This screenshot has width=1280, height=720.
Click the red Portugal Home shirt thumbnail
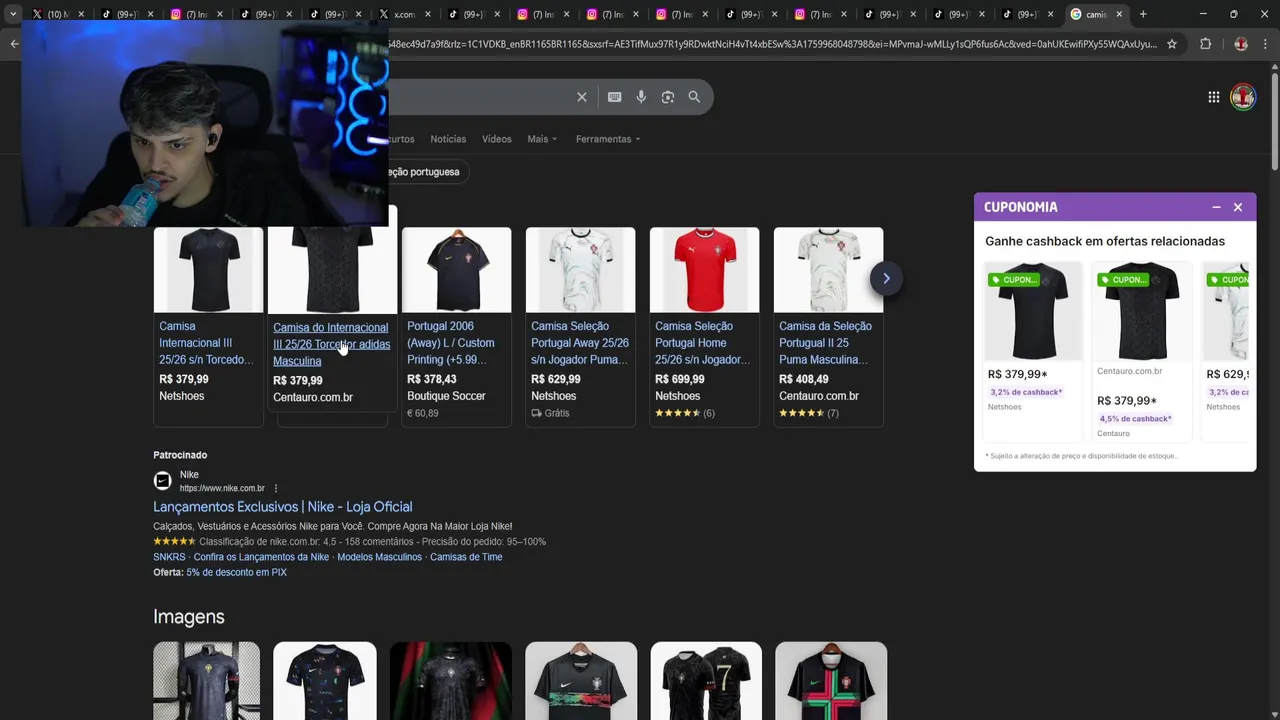pos(704,270)
